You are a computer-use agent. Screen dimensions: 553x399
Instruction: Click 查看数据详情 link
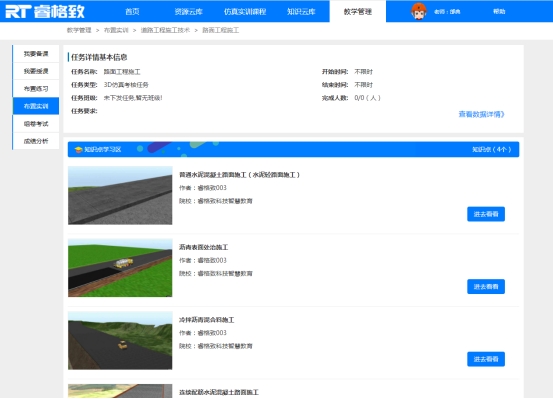tap(481, 114)
